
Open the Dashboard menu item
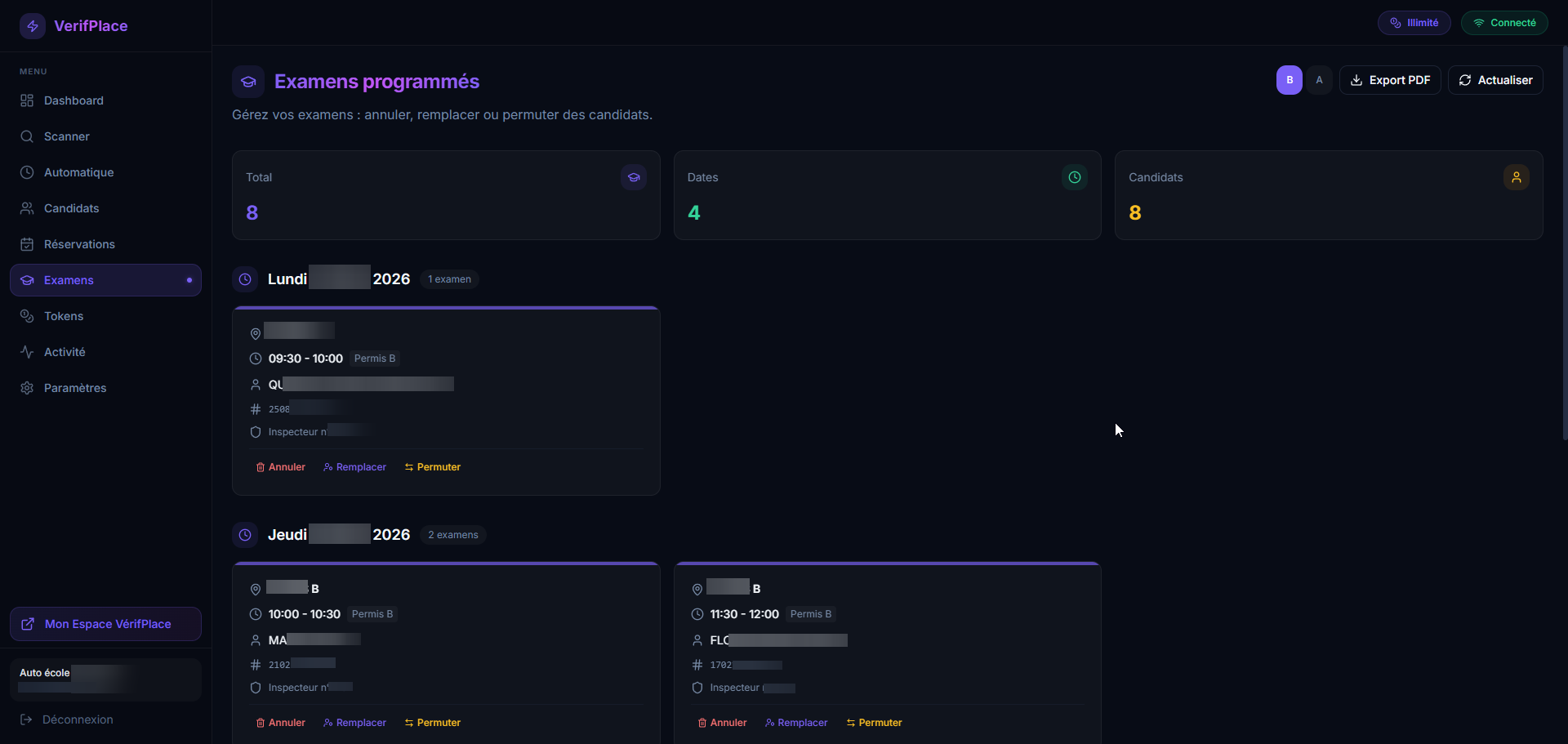[73, 100]
